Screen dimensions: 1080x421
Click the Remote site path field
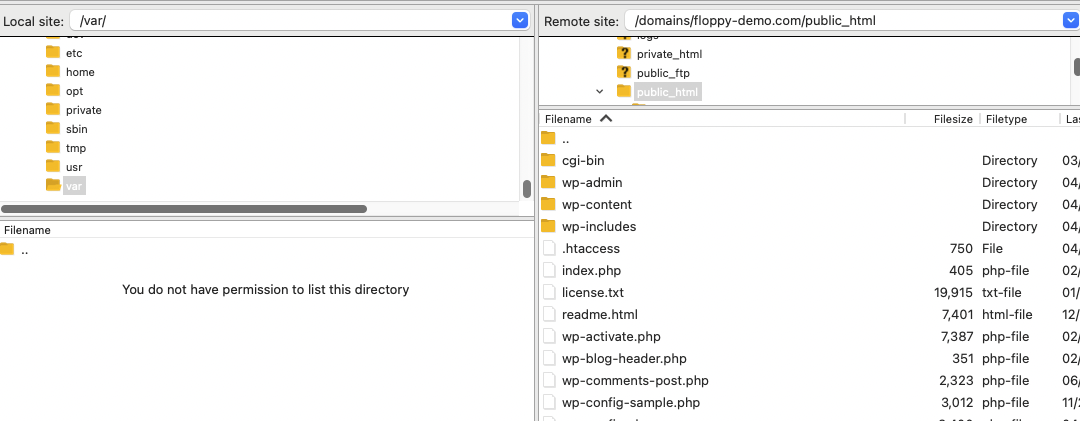[840, 20]
